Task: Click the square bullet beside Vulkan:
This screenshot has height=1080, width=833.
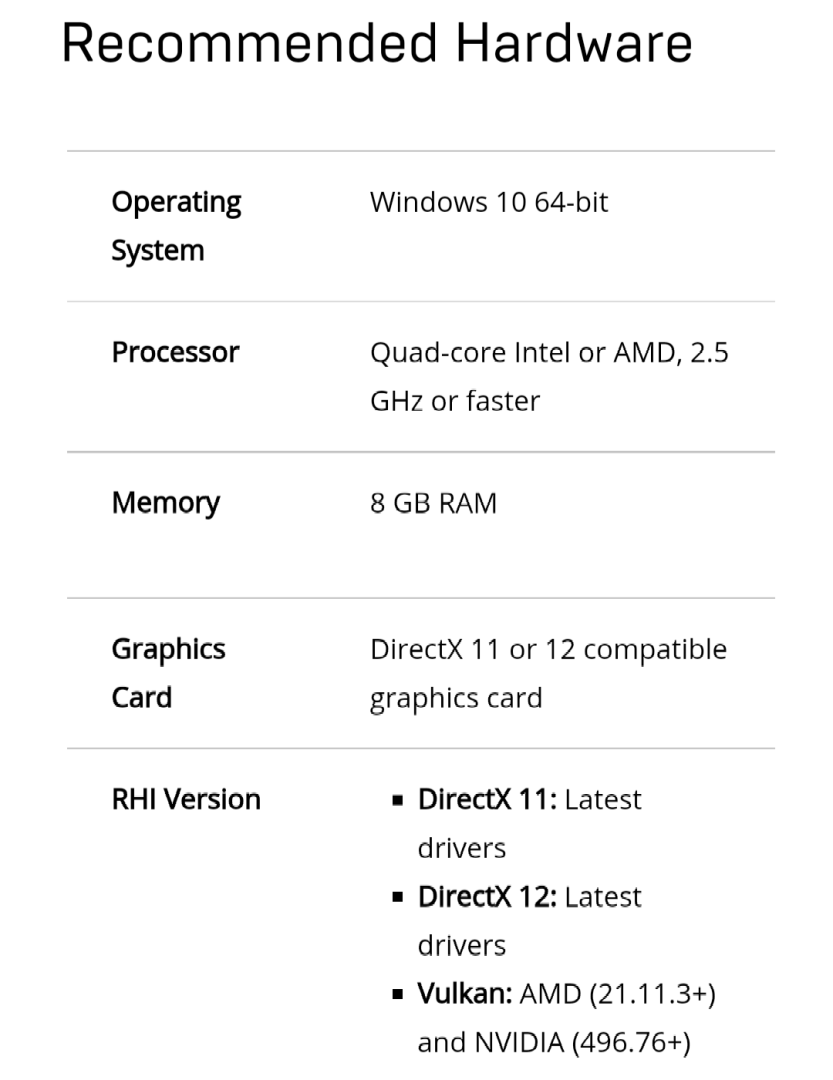Action: pyautogui.click(x=398, y=995)
